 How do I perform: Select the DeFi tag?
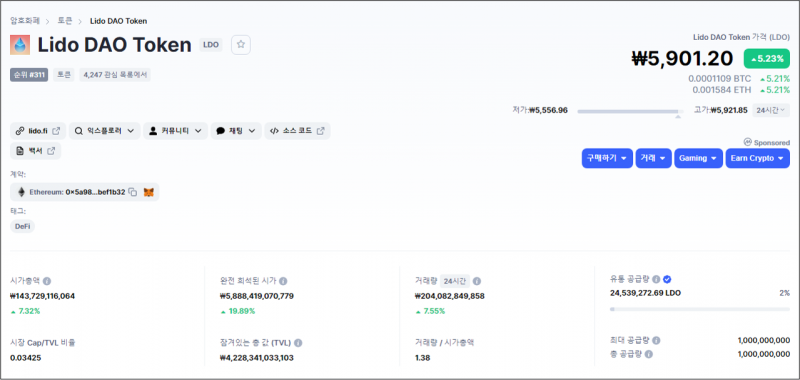tap(22, 226)
